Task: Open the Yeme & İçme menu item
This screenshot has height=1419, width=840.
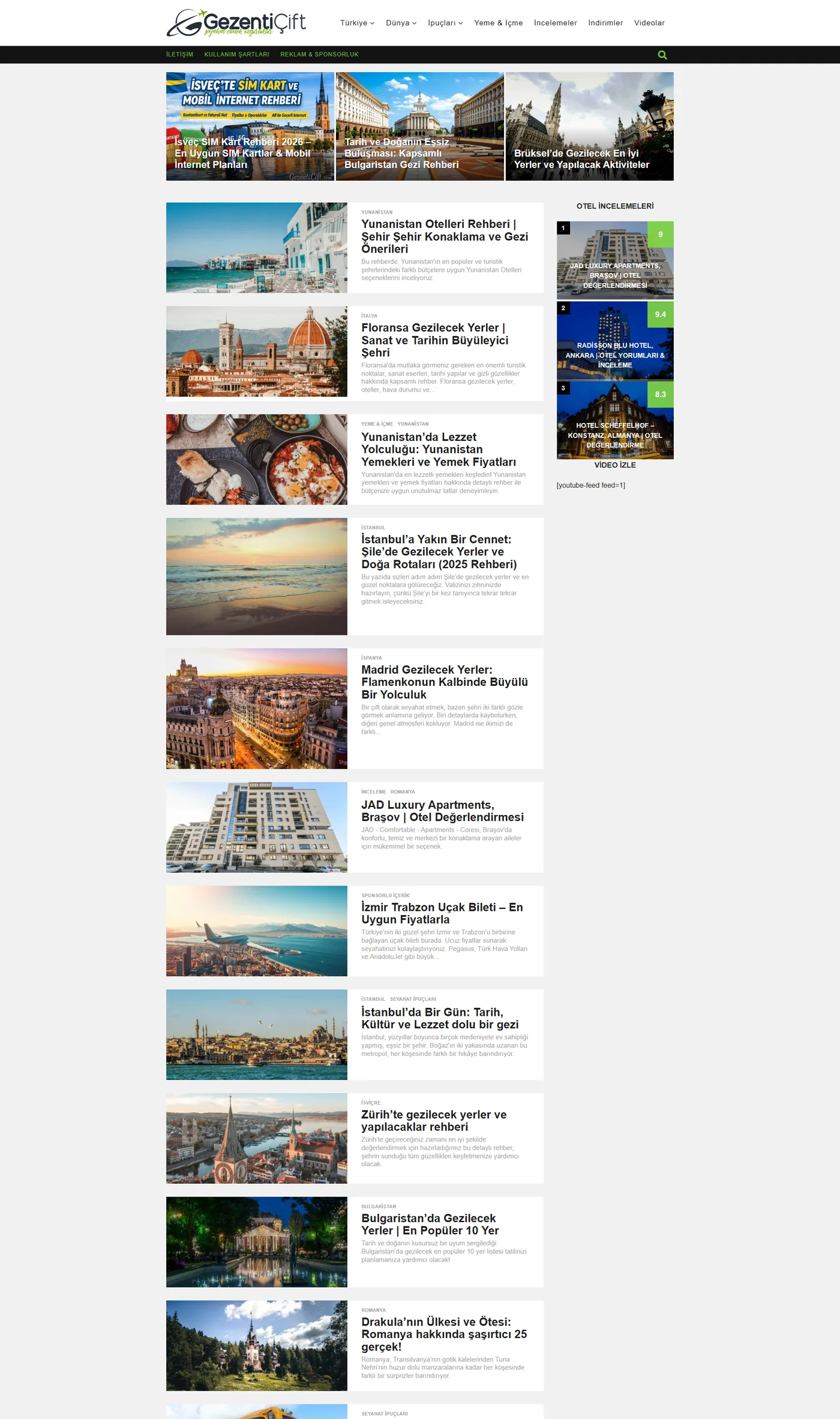Action: coord(498,23)
